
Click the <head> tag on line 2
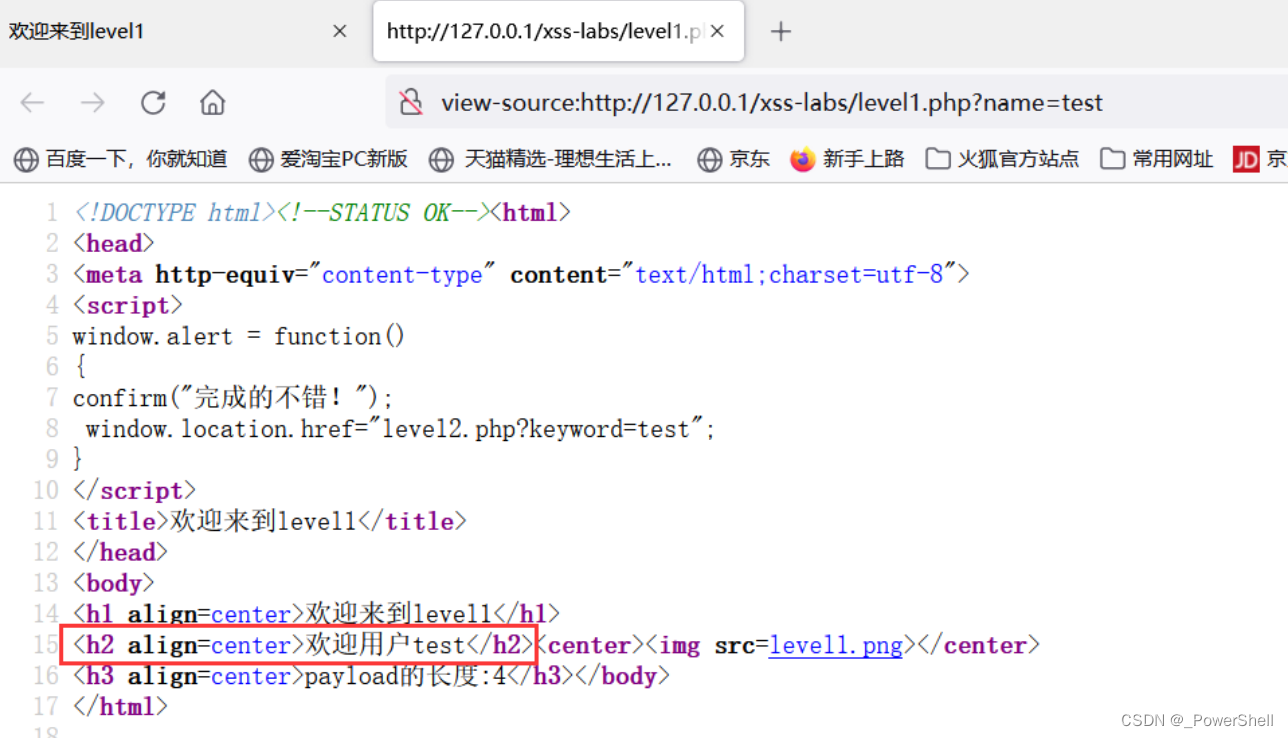114,244
